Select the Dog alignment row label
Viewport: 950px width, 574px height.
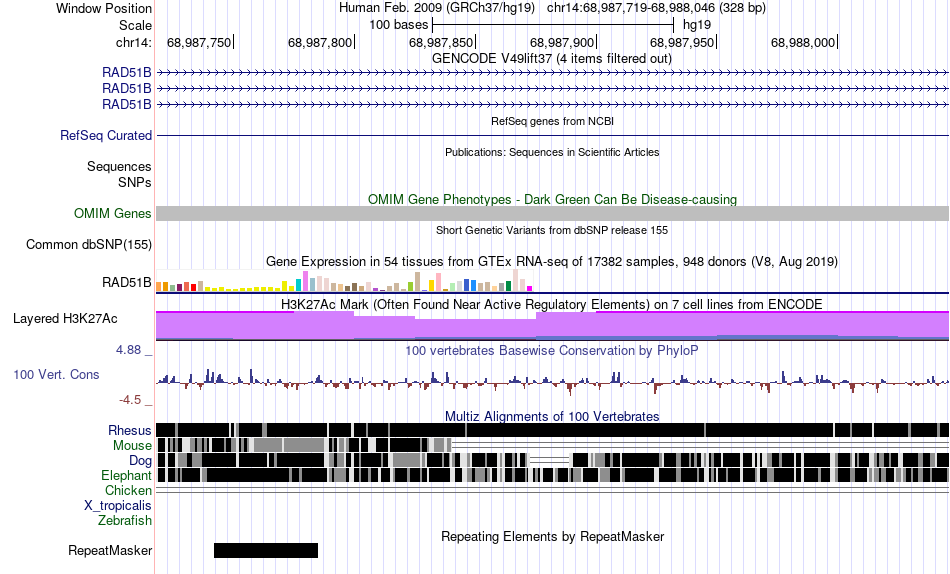tap(140, 461)
